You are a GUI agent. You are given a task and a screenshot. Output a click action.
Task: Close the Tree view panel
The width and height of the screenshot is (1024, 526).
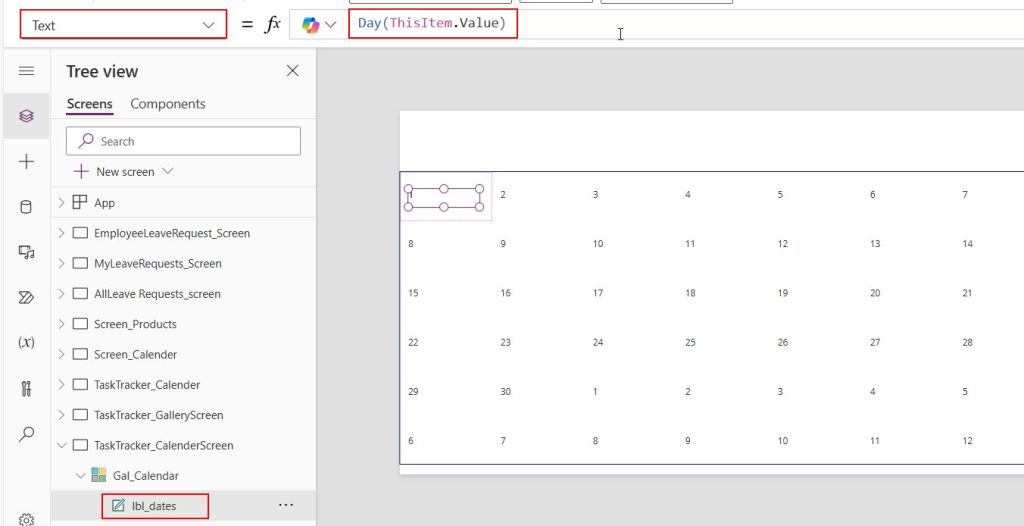pyautogui.click(x=293, y=71)
